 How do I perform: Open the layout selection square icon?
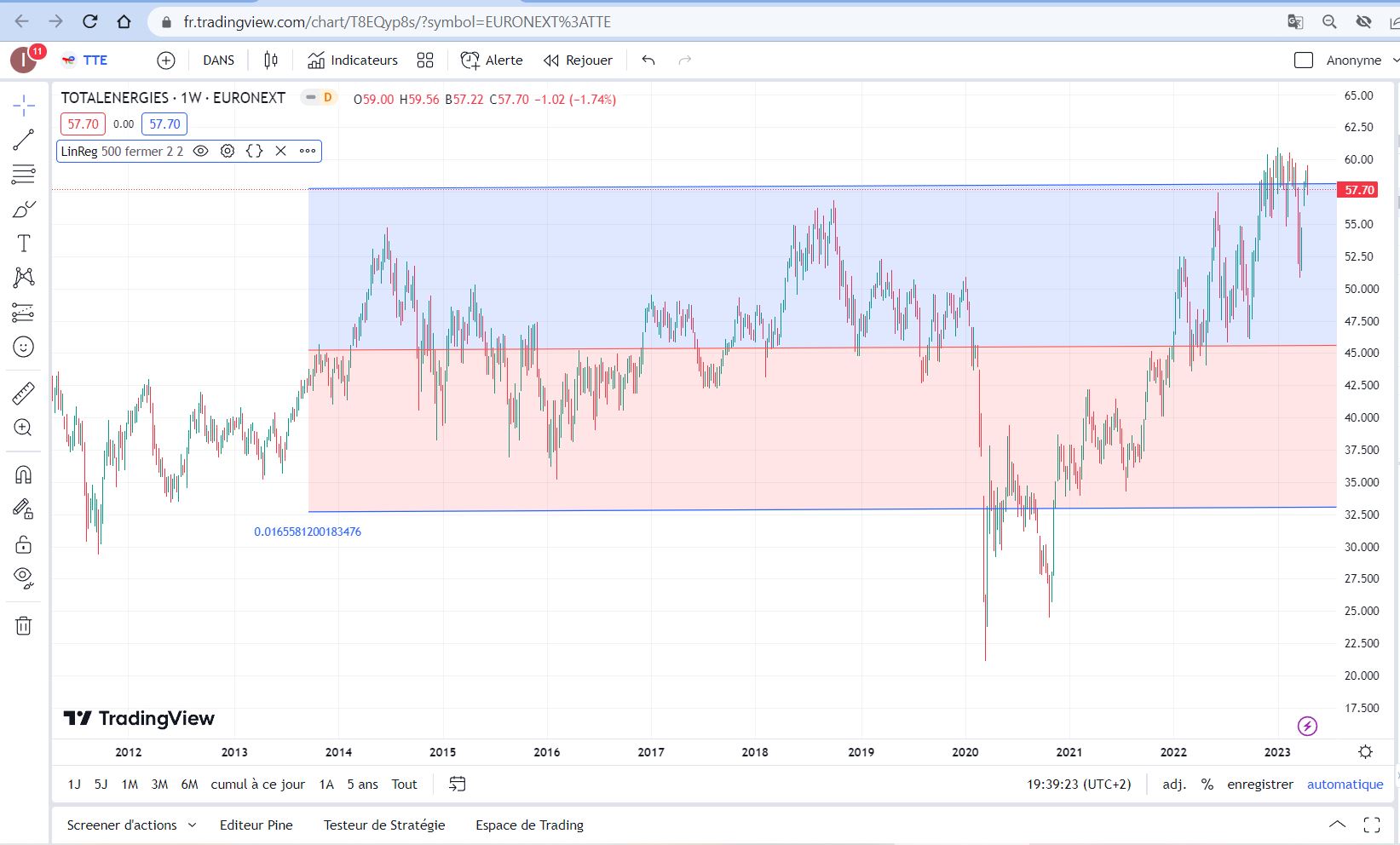tap(1304, 60)
